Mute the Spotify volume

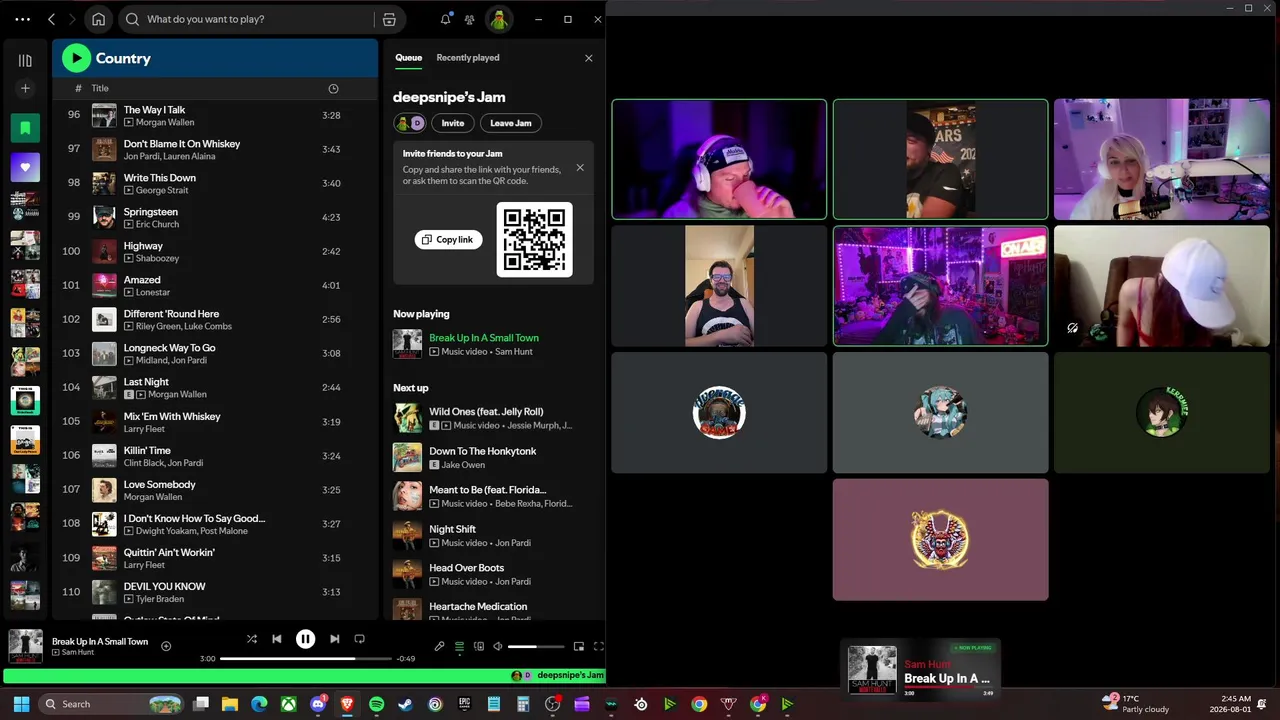(x=498, y=646)
